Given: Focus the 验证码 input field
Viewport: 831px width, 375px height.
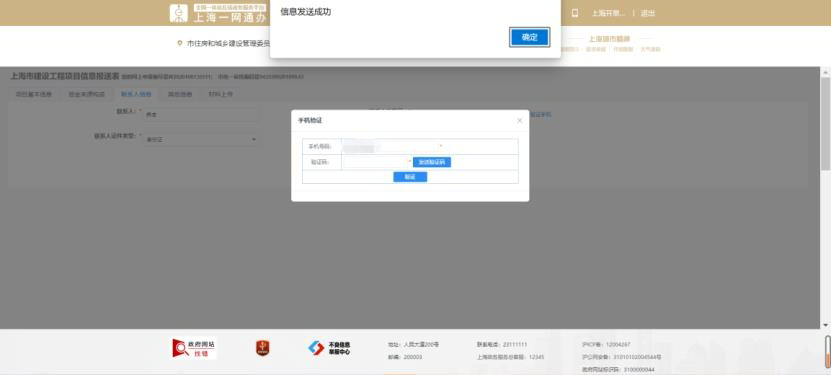Looking at the screenshot, I should pos(375,162).
